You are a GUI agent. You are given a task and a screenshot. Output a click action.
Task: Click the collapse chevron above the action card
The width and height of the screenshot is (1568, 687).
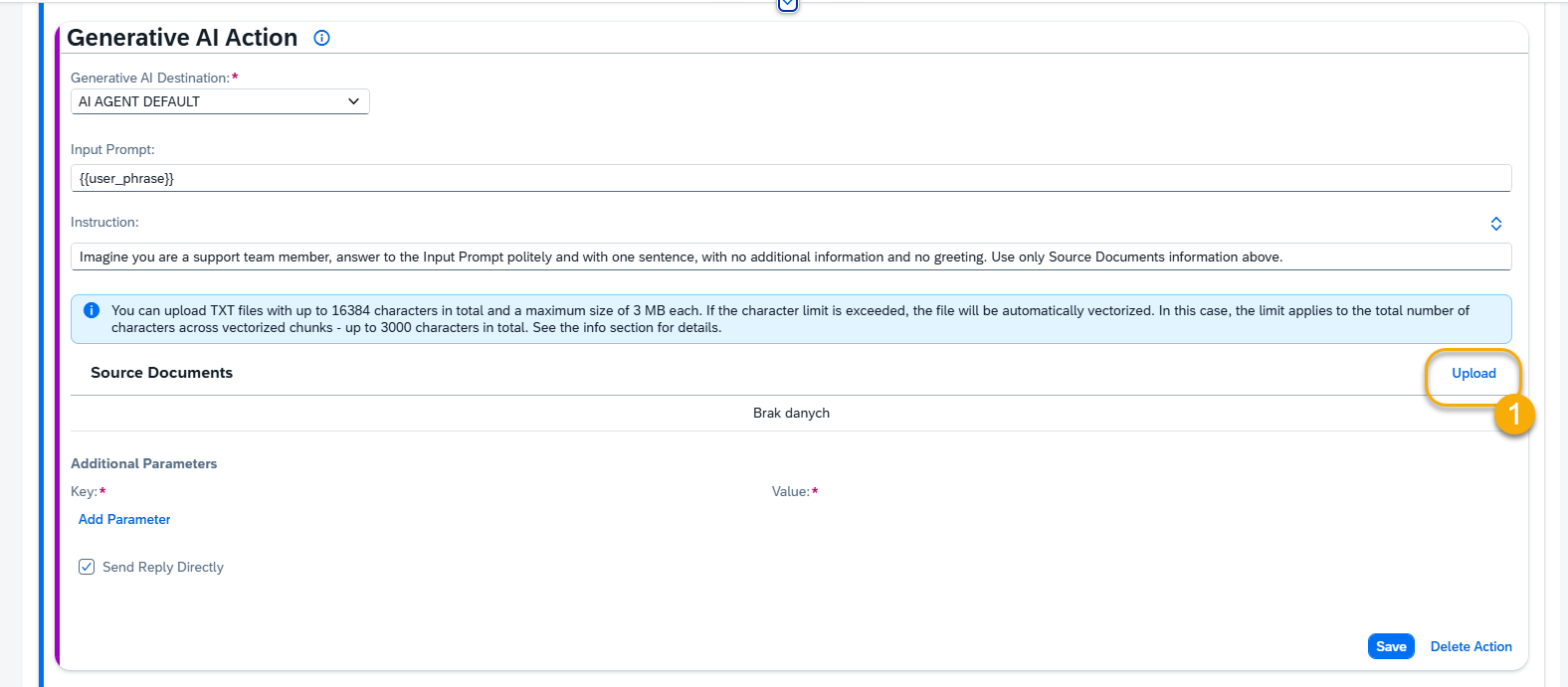[x=787, y=4]
